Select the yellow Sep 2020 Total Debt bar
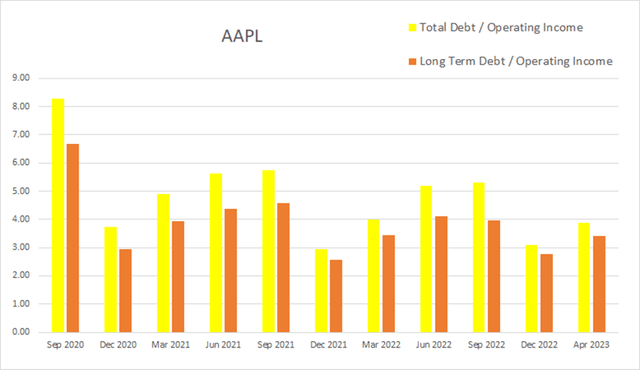The image size is (640, 370). click(x=58, y=215)
